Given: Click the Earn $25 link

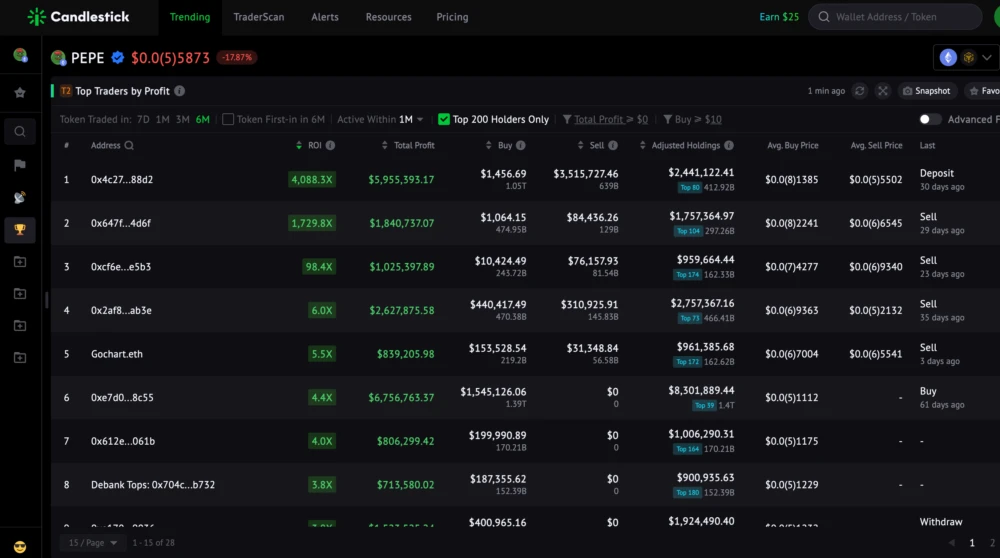Looking at the screenshot, I should point(779,17).
